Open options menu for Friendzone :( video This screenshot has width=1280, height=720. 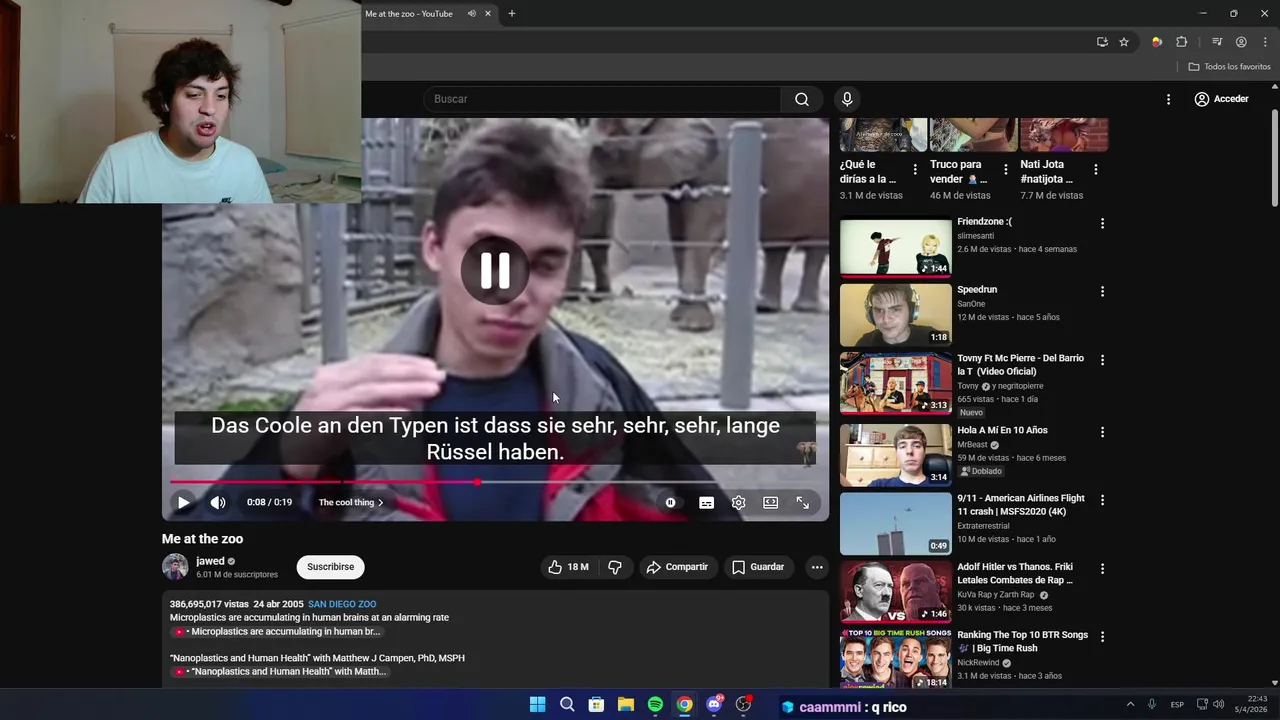point(1102,224)
